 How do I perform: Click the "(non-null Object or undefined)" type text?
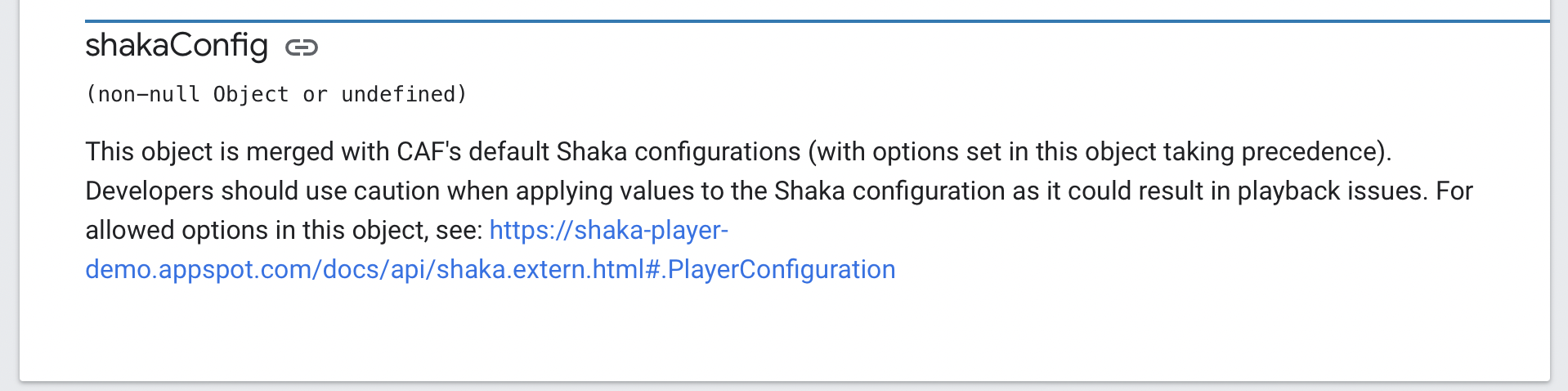tap(276, 94)
